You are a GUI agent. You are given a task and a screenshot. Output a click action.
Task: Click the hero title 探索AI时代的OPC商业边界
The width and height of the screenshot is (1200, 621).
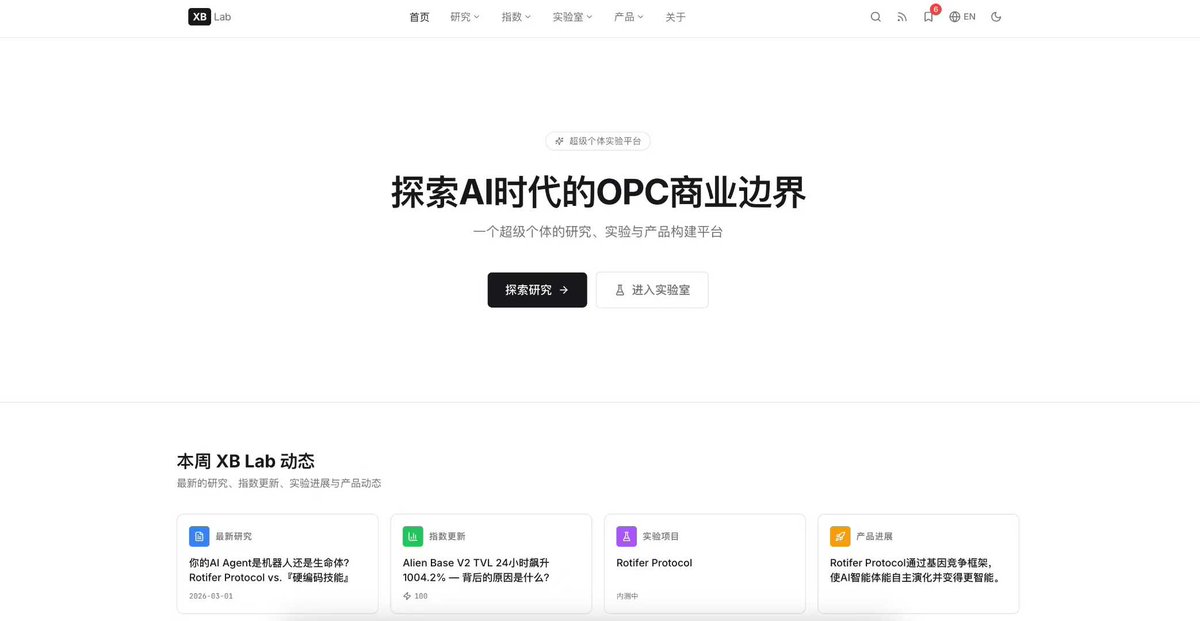598,192
